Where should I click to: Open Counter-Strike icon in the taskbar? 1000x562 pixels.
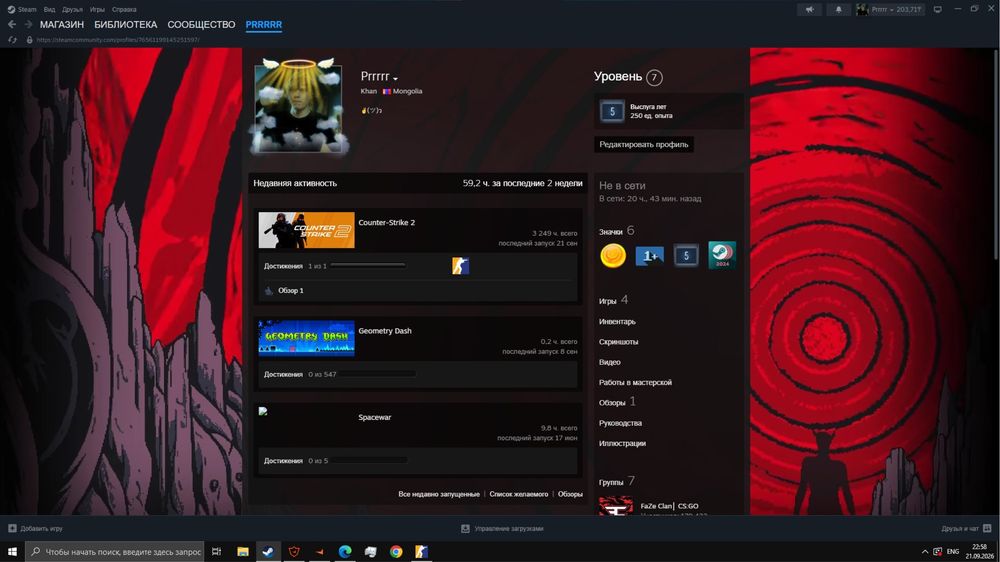(x=422, y=551)
